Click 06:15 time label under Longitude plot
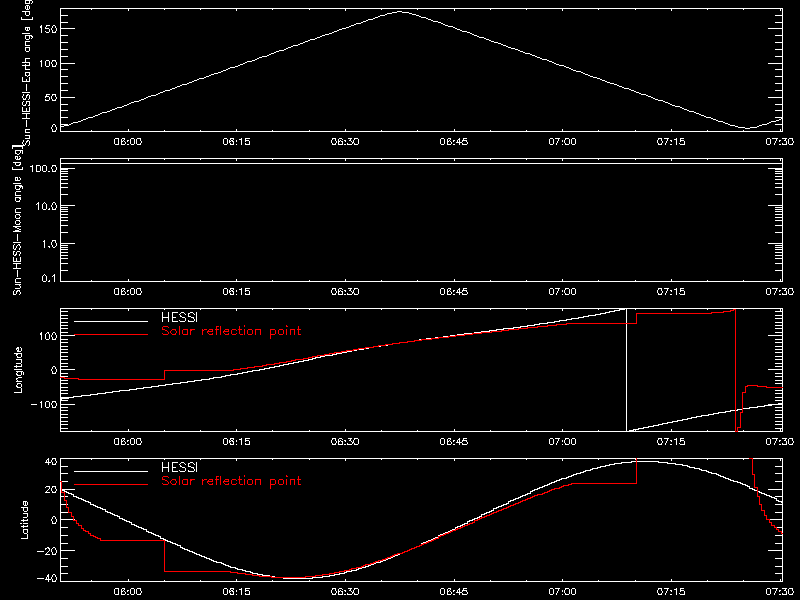 236,442
